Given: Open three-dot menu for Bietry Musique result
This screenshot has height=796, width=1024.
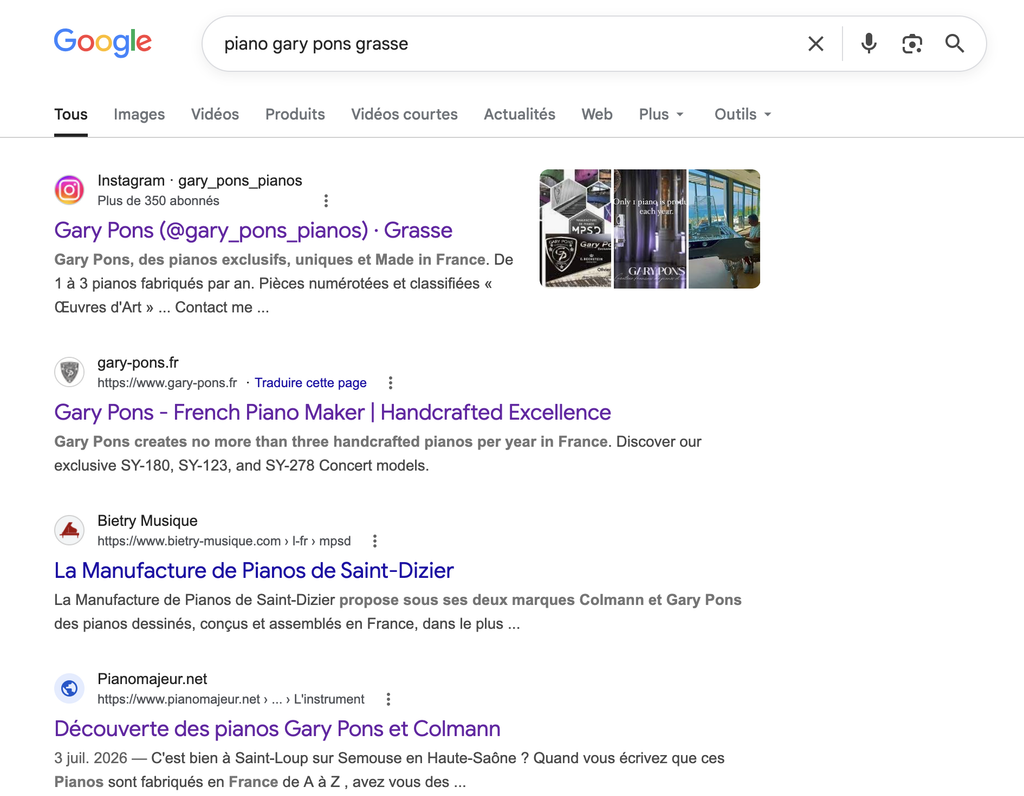Looking at the screenshot, I should pos(375,541).
